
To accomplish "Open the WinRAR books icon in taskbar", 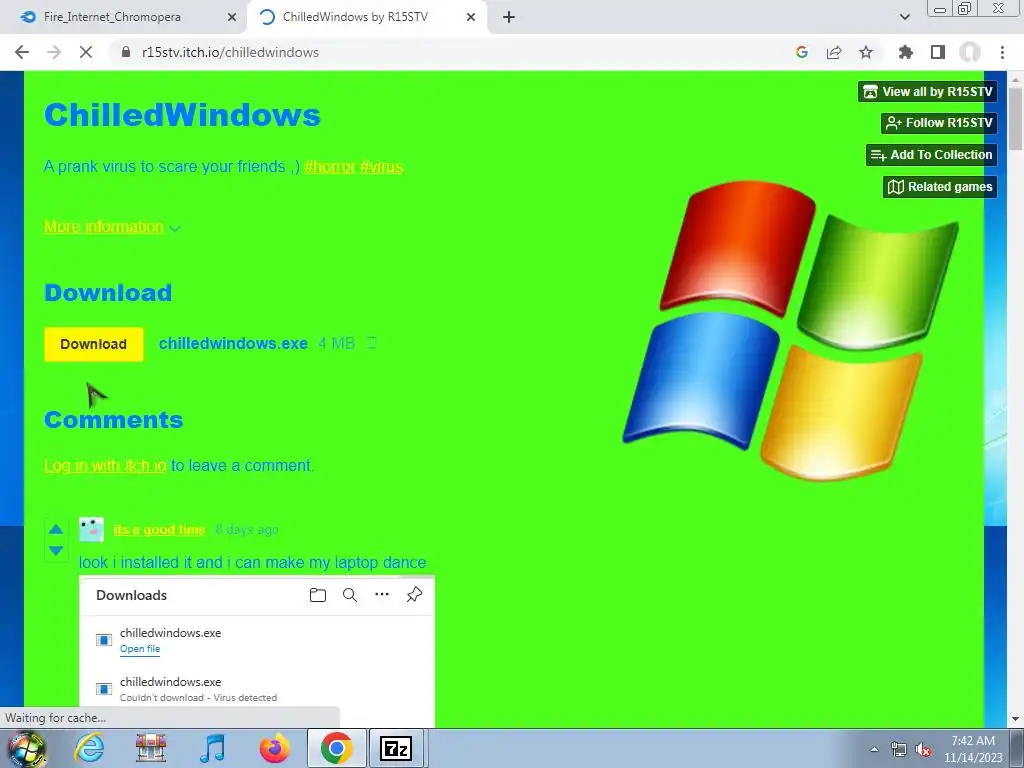I will click(151, 748).
